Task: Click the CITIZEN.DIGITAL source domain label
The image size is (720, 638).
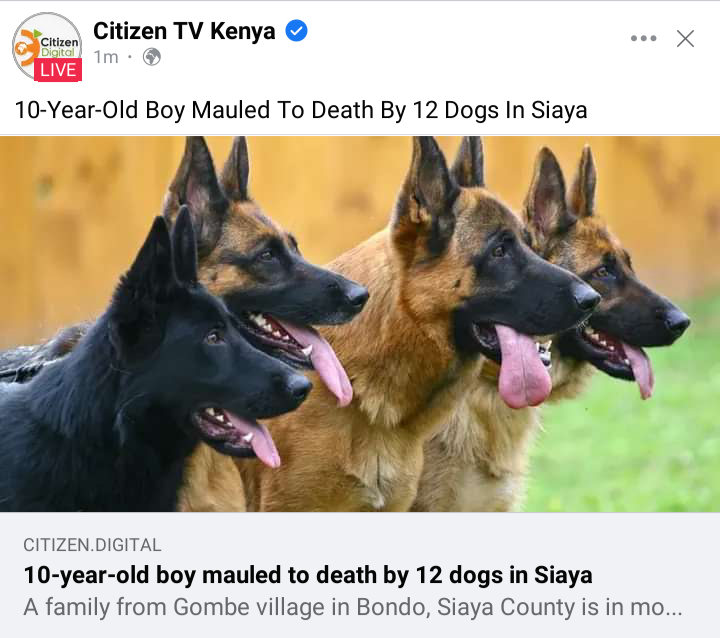Action: (x=92, y=545)
